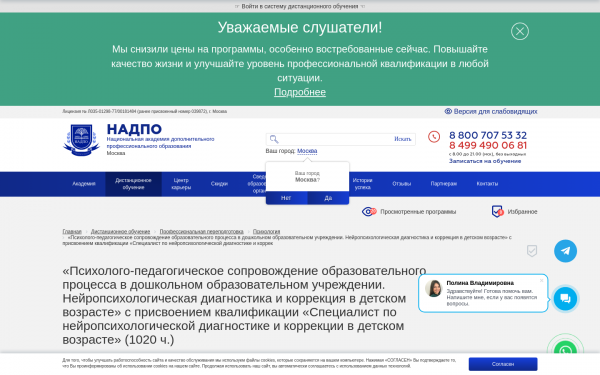The height and width of the screenshot is (375, 600).
Task: Go to Главная breadcrumb
Action: pos(72,232)
